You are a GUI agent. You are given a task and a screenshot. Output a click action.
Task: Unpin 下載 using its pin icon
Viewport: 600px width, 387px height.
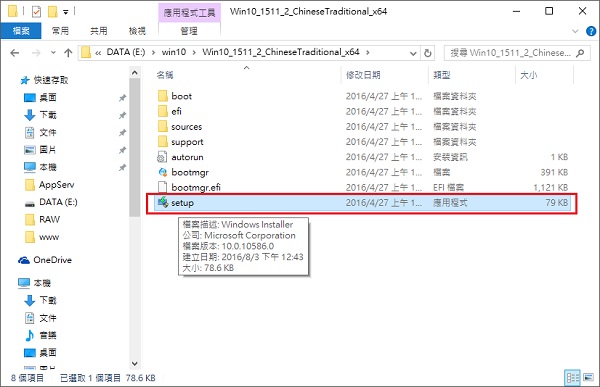(122, 115)
